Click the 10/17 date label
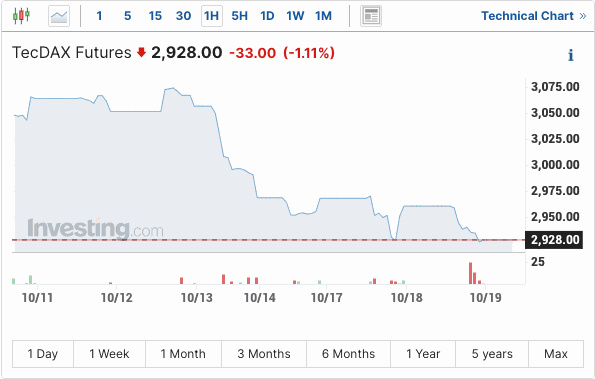595x379 pixels. click(327, 298)
